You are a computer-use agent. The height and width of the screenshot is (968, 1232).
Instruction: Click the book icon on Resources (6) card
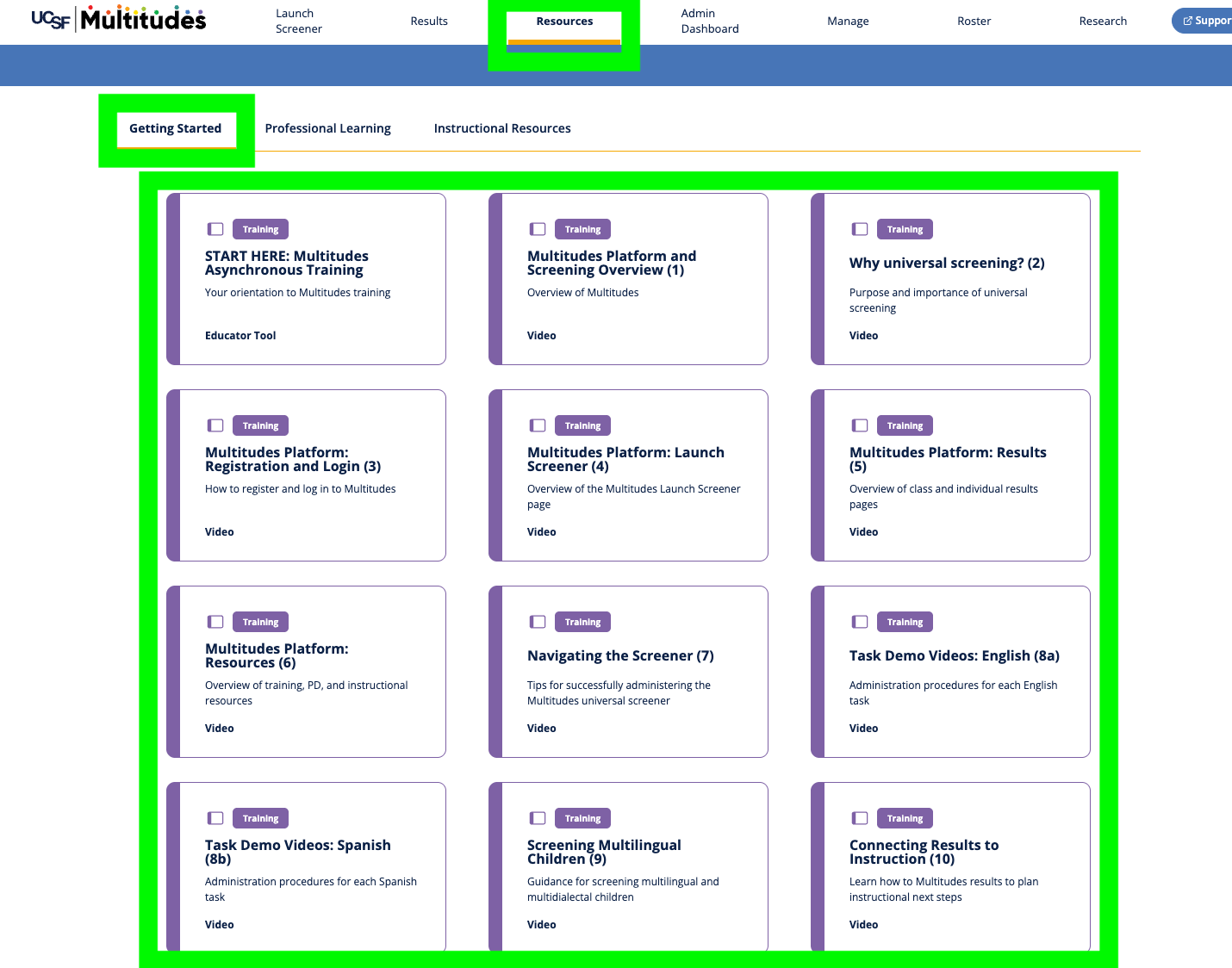click(215, 622)
